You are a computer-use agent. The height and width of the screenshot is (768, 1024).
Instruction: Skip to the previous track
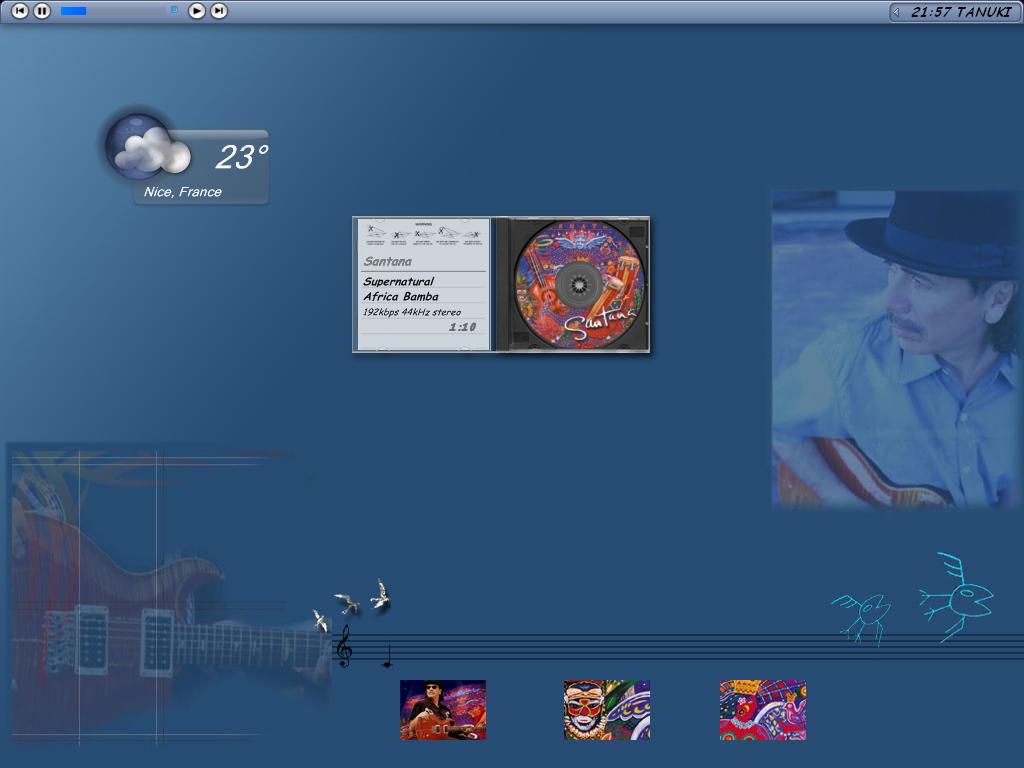[20, 10]
